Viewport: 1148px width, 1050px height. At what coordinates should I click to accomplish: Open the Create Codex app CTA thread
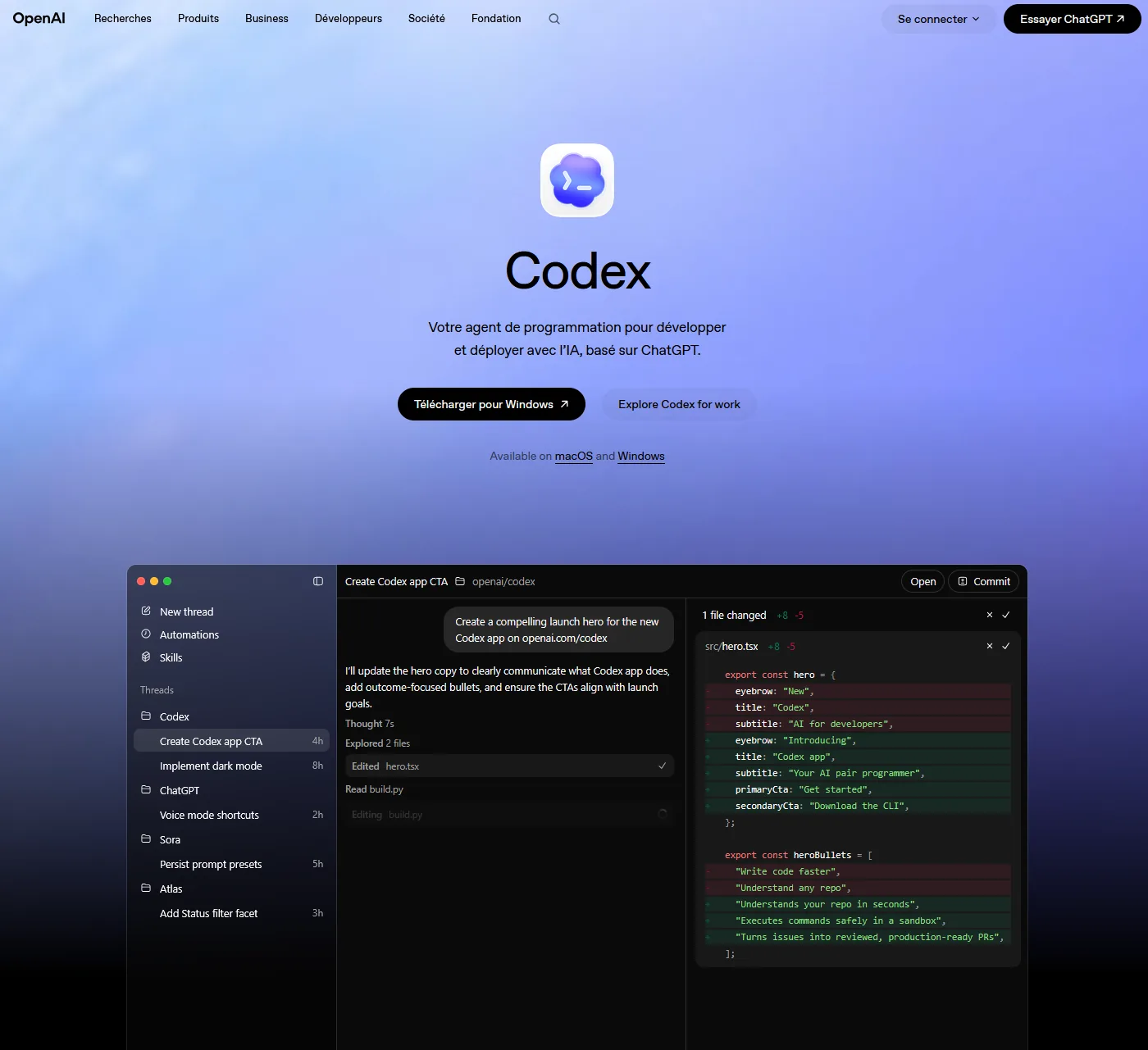pyautogui.click(x=231, y=741)
